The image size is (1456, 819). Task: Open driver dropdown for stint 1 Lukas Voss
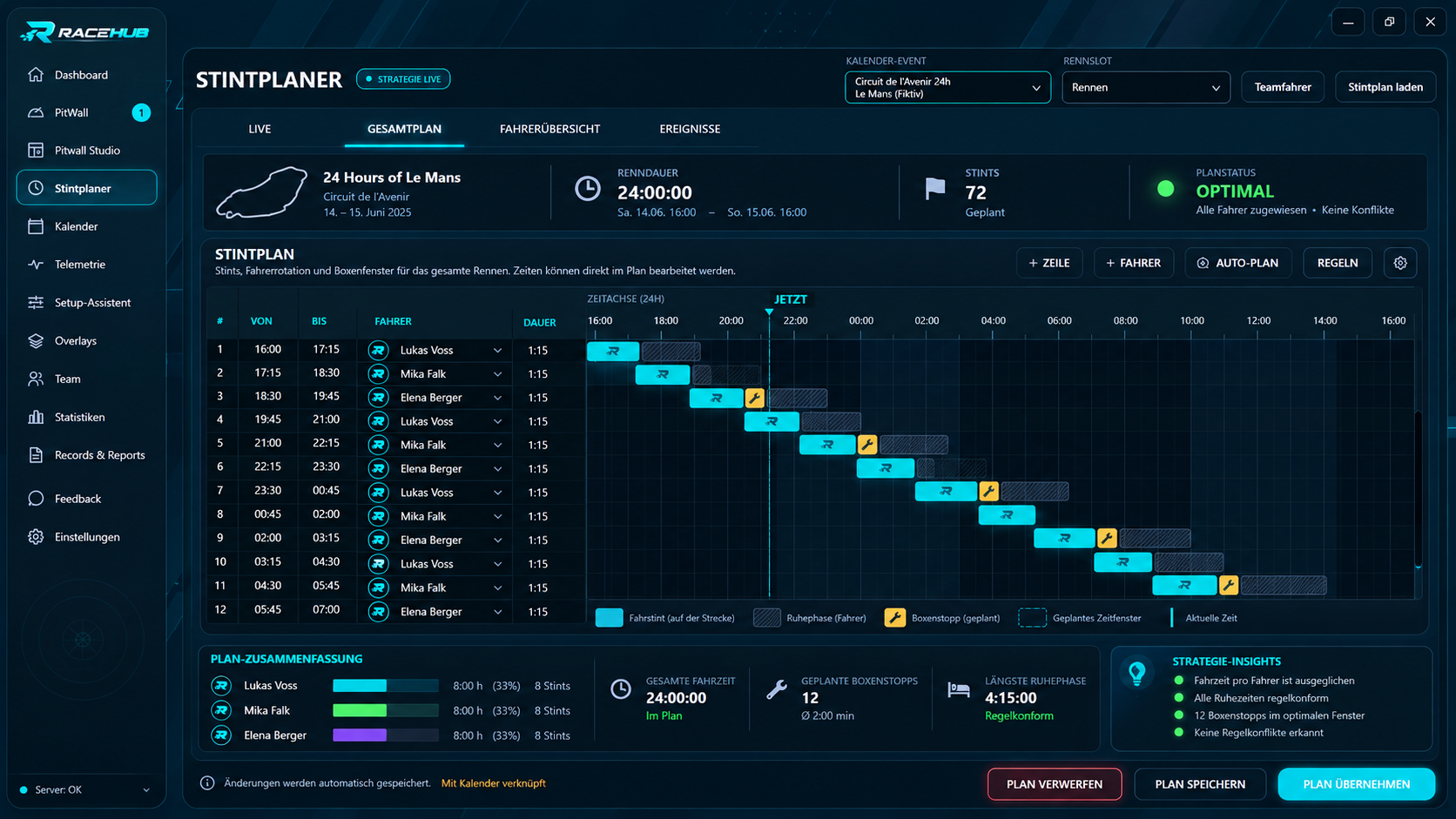(x=497, y=351)
